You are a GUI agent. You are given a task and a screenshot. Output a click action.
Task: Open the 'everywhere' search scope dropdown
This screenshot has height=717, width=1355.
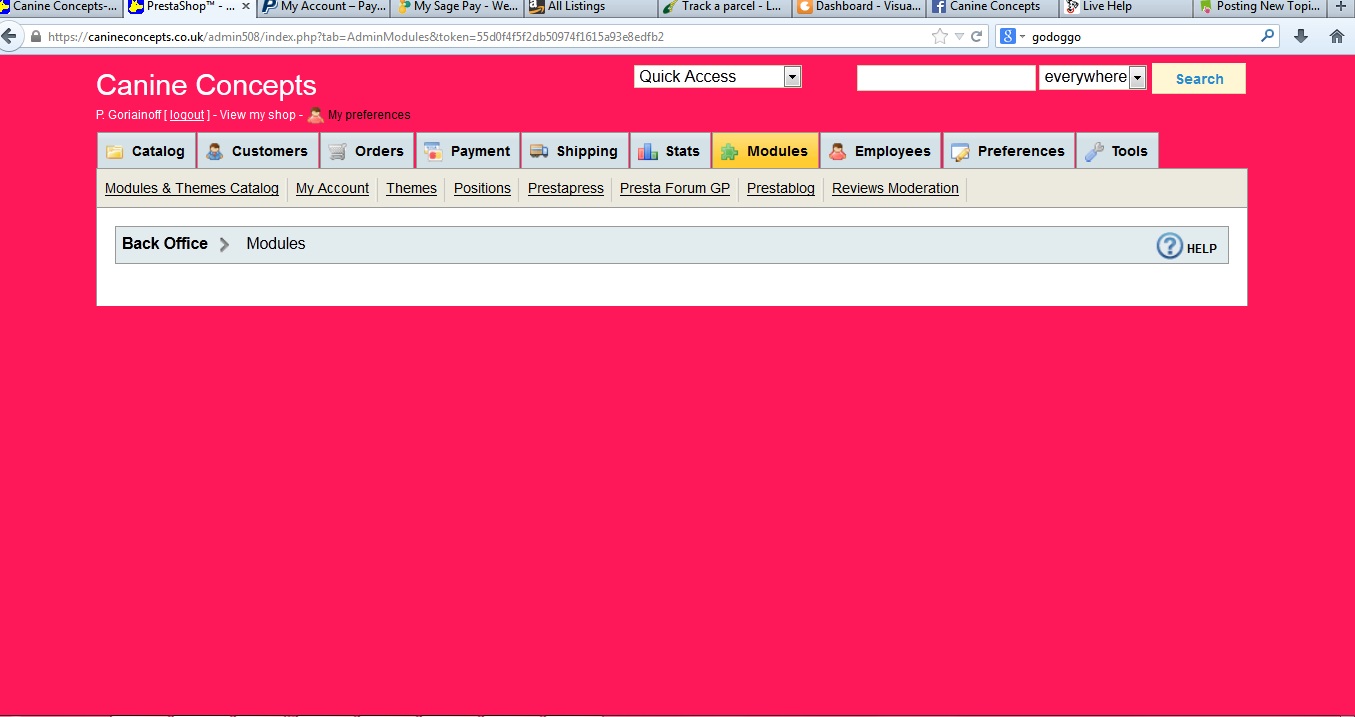(1092, 77)
